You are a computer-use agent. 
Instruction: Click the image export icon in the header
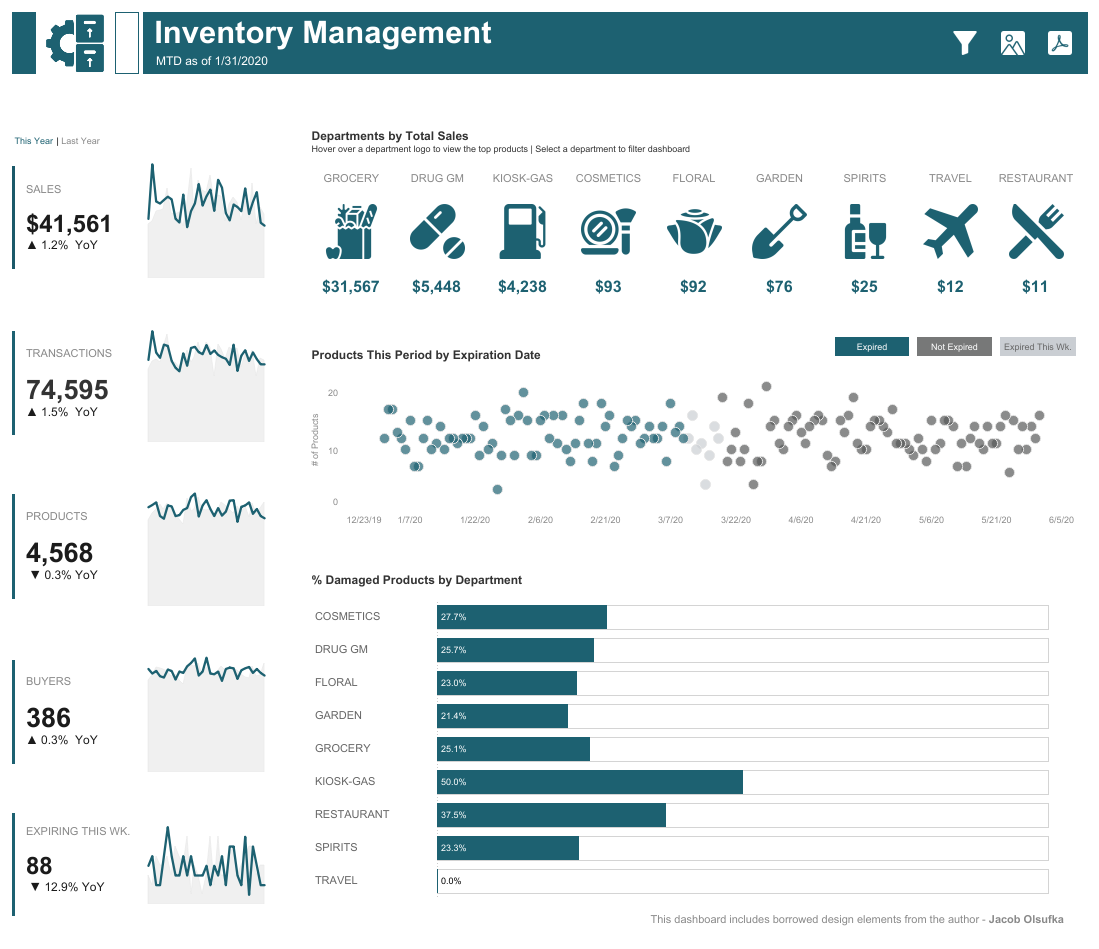[1013, 43]
